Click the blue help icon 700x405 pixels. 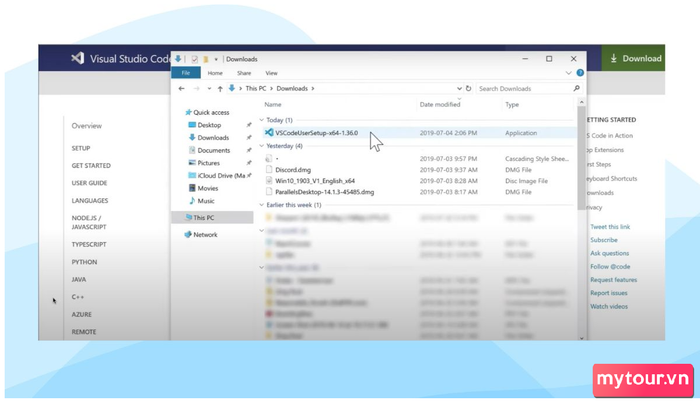pos(580,73)
